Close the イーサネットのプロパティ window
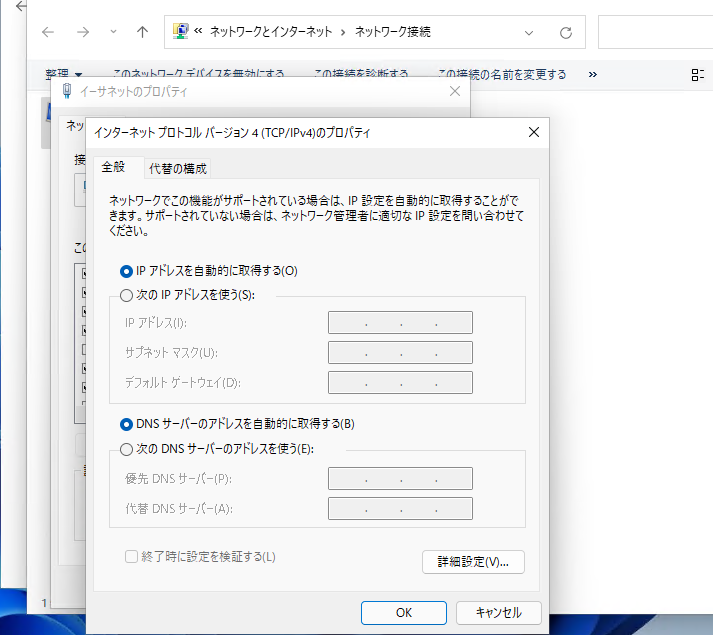Screen dimensions: 713x635 click(456, 91)
